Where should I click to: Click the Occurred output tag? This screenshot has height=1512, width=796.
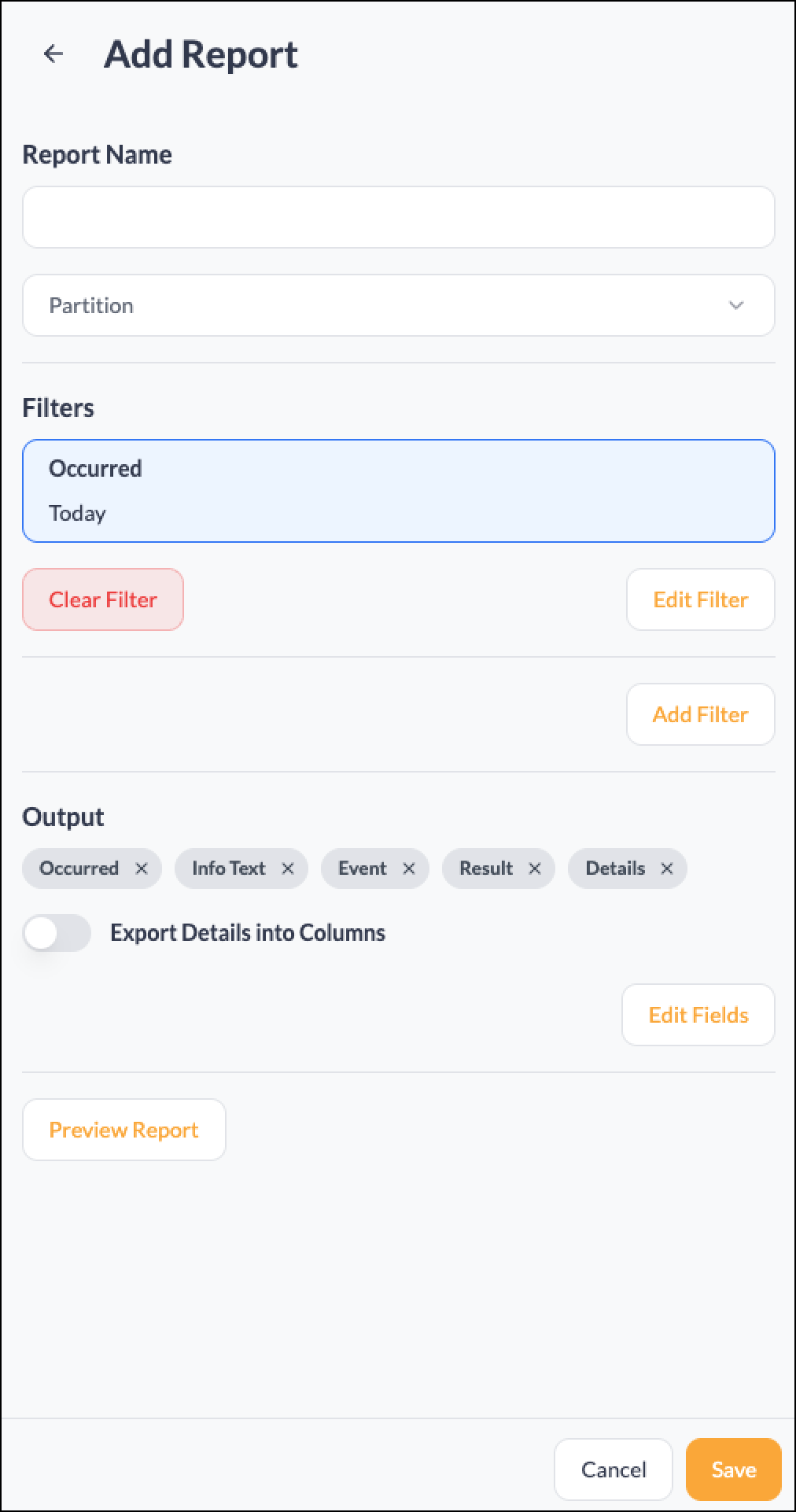pyautogui.click(x=79, y=868)
